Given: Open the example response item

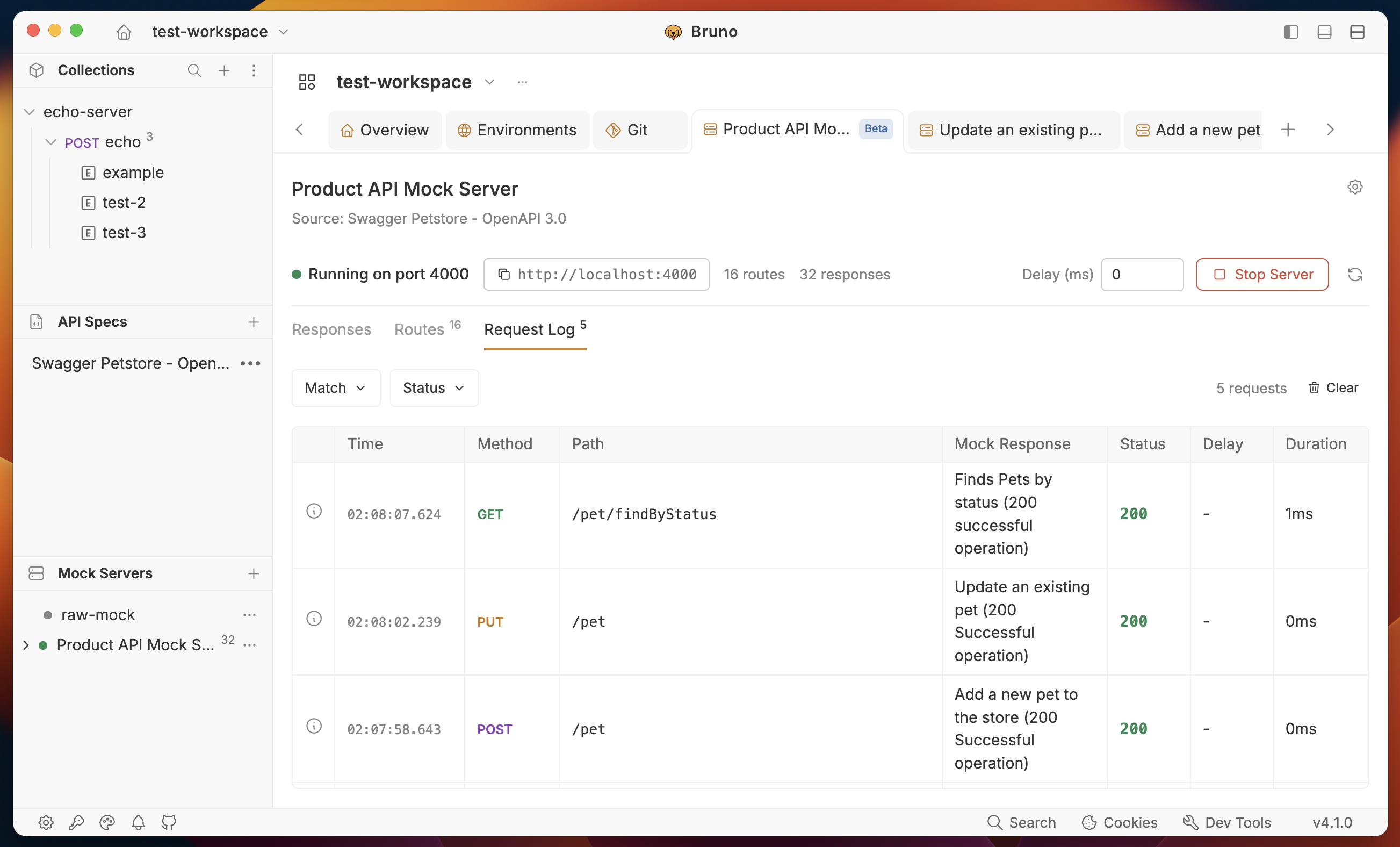Looking at the screenshot, I should tap(133, 172).
